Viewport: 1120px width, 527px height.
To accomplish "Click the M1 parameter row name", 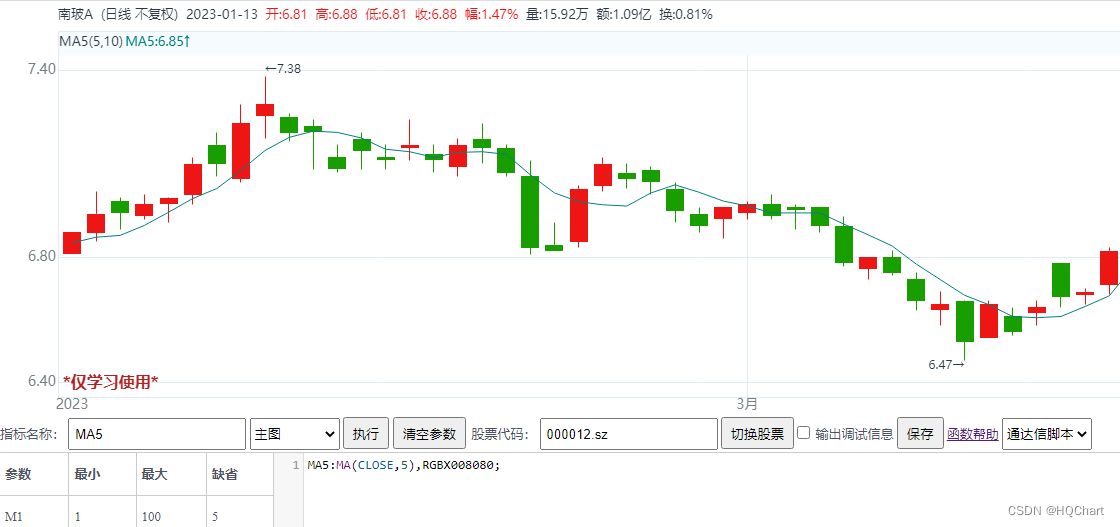I will point(14,516).
